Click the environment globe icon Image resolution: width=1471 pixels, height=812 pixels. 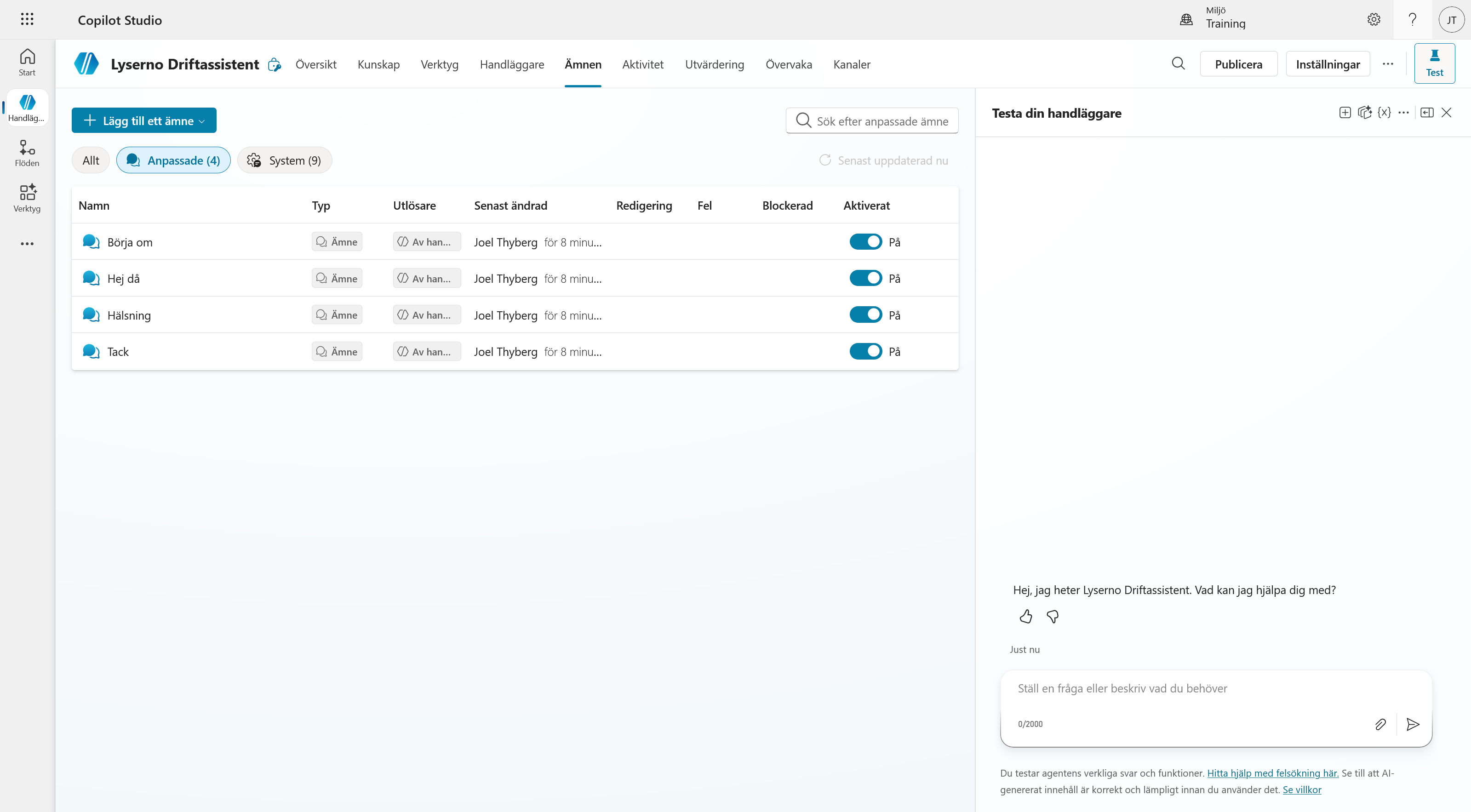1186,19
